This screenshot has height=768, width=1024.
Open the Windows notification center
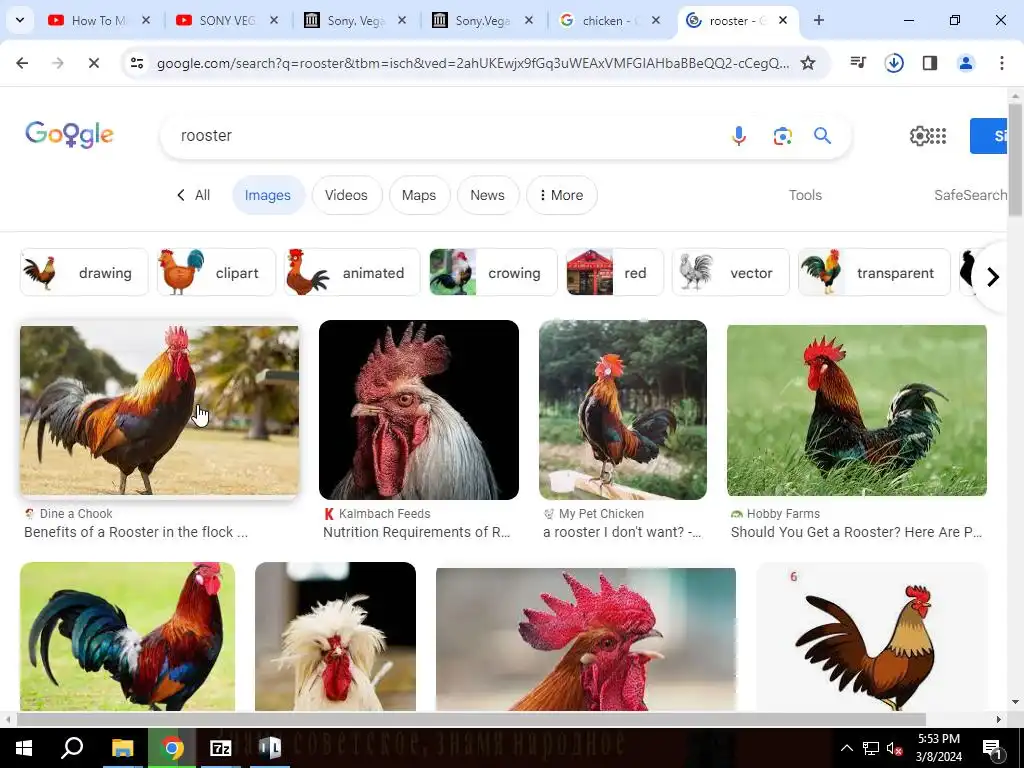click(x=993, y=748)
